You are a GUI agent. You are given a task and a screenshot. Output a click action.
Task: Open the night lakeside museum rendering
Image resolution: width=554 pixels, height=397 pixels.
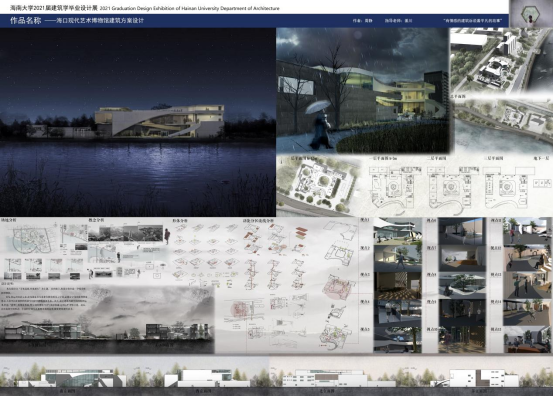click(x=138, y=122)
